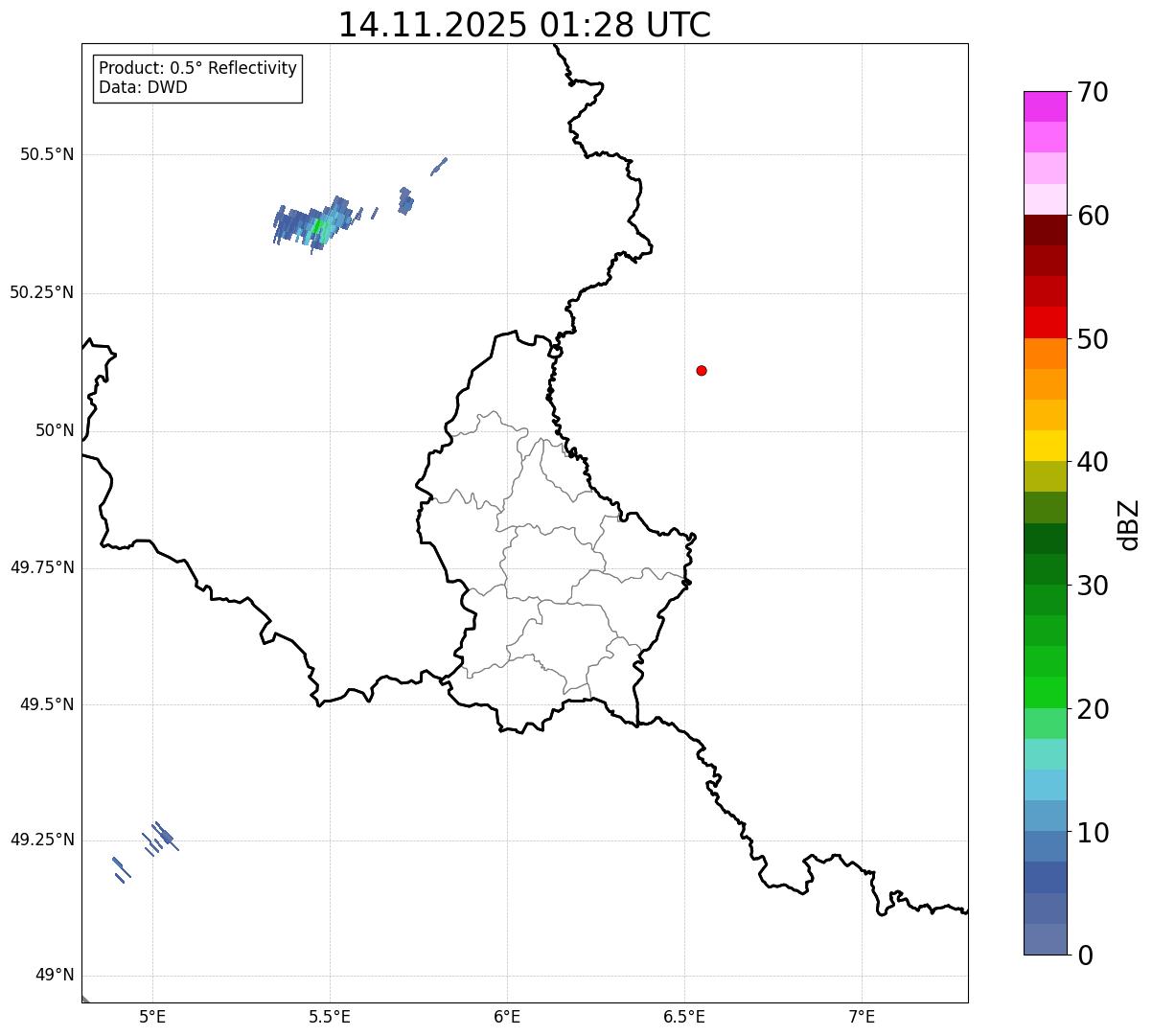Click the dark maroon colorbar segment below 60

click(1046, 230)
